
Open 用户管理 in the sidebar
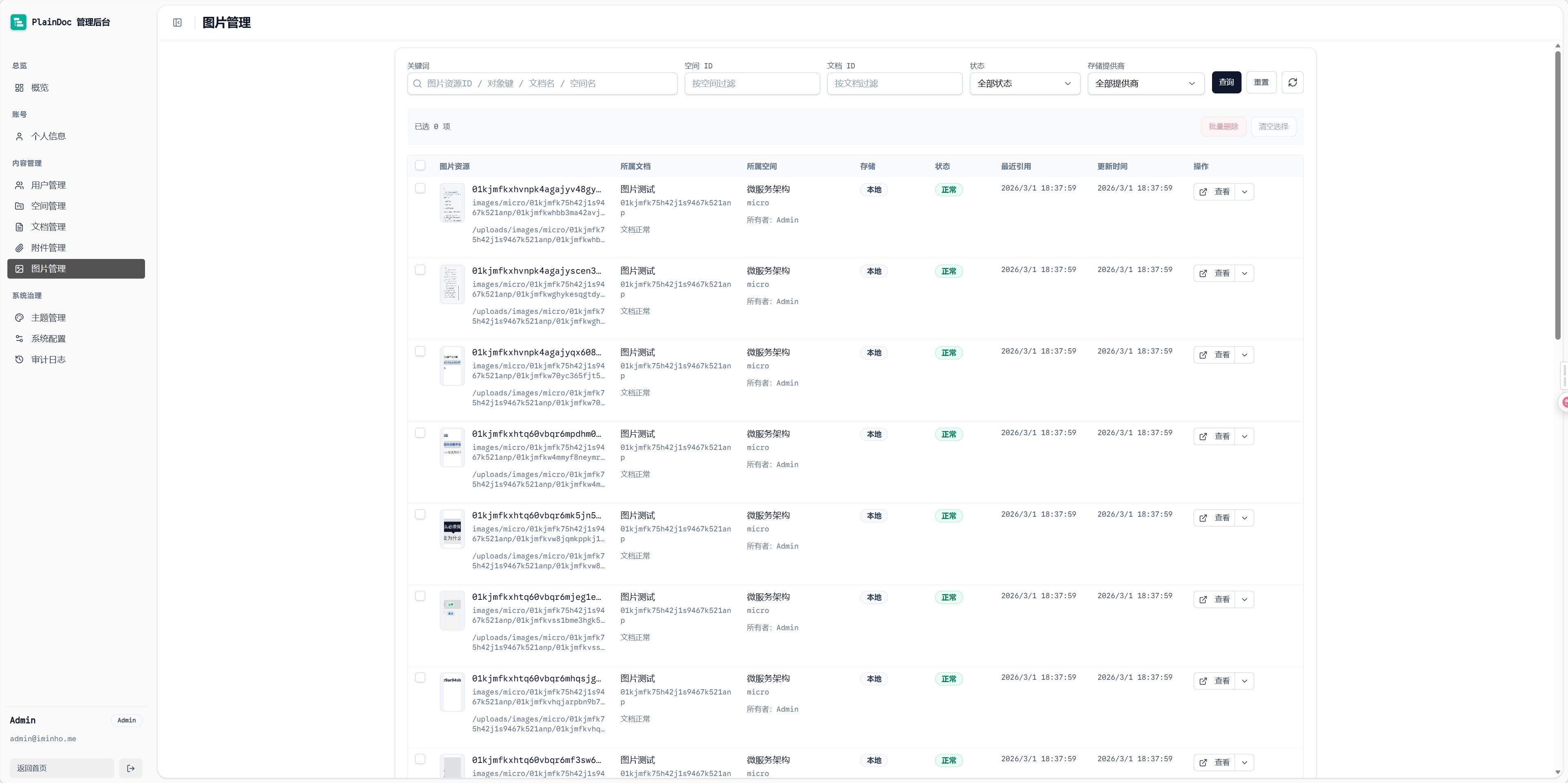[76, 185]
